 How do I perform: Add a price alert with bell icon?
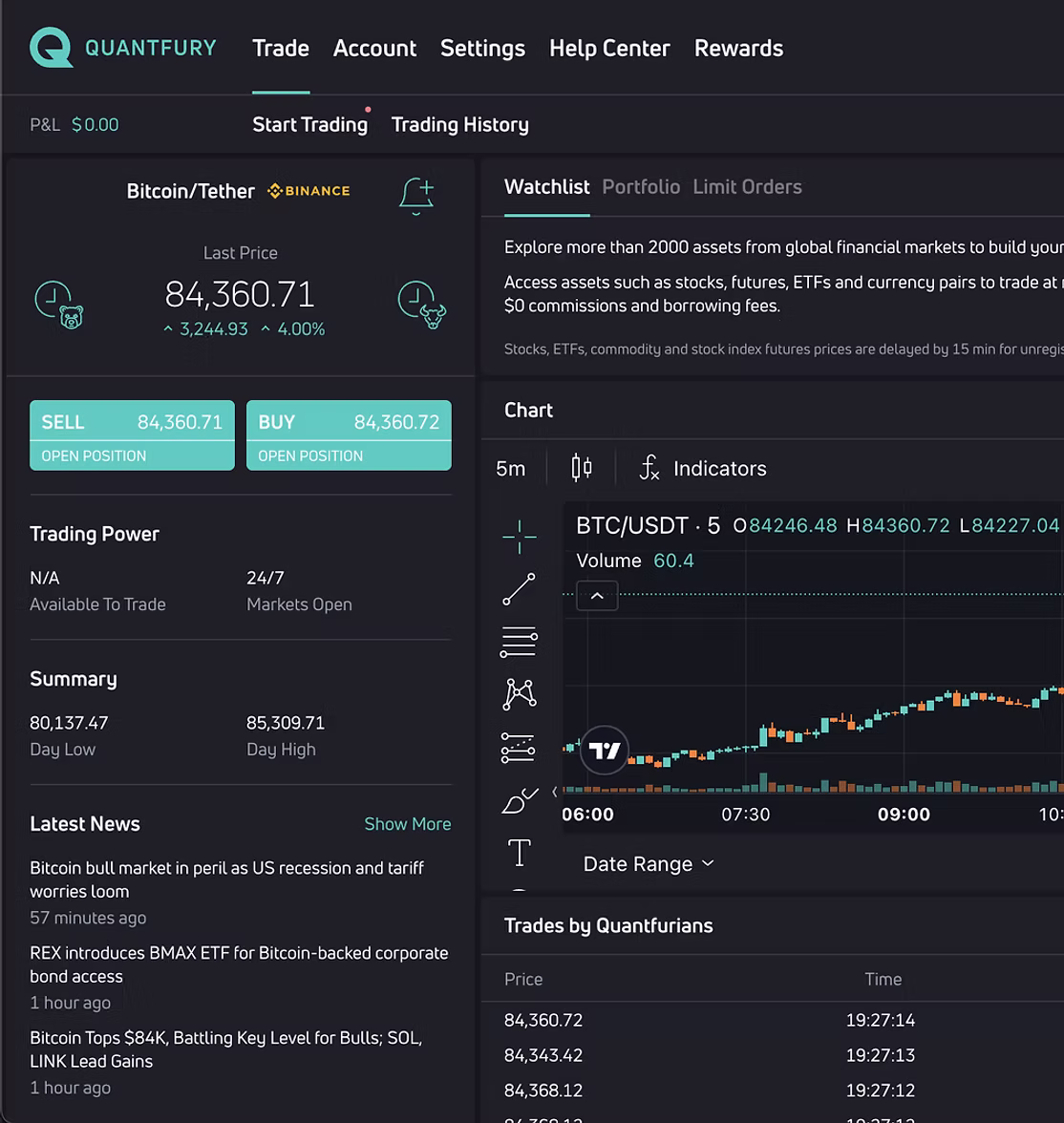click(x=416, y=197)
